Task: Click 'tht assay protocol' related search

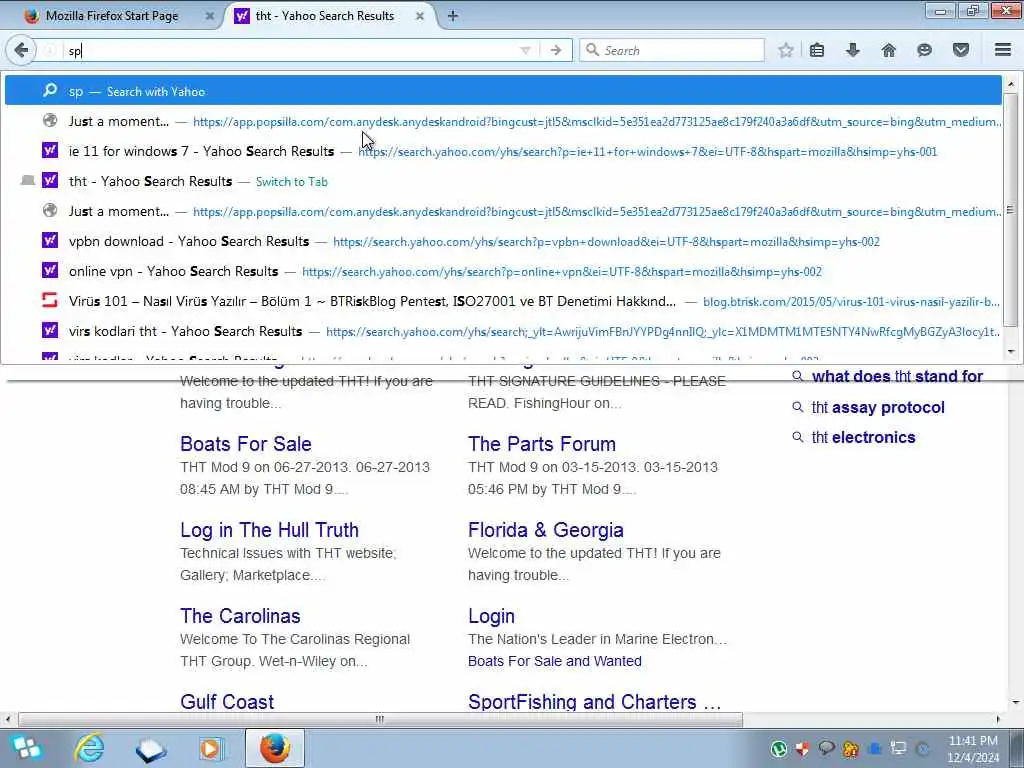Action: tap(878, 408)
